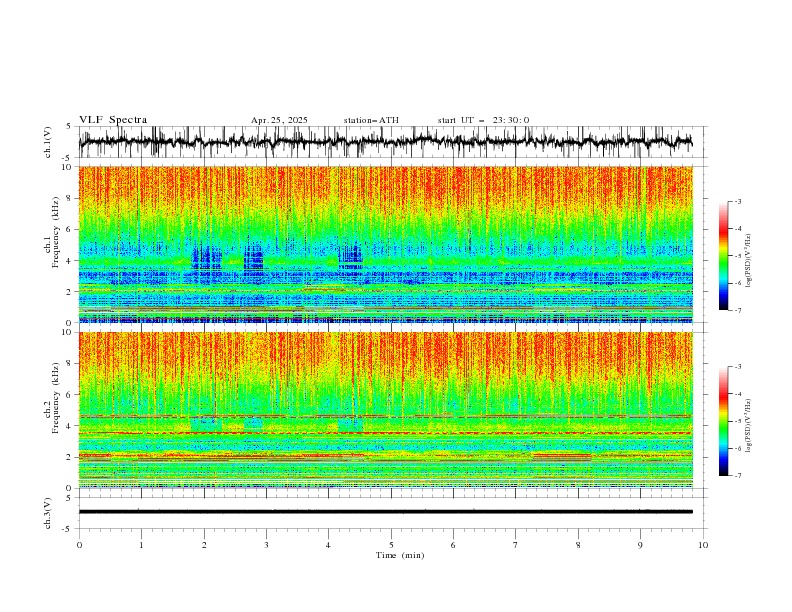This screenshot has width=792, height=612.
Task: Click the "-7" label on upper color bar
Action: (737, 310)
